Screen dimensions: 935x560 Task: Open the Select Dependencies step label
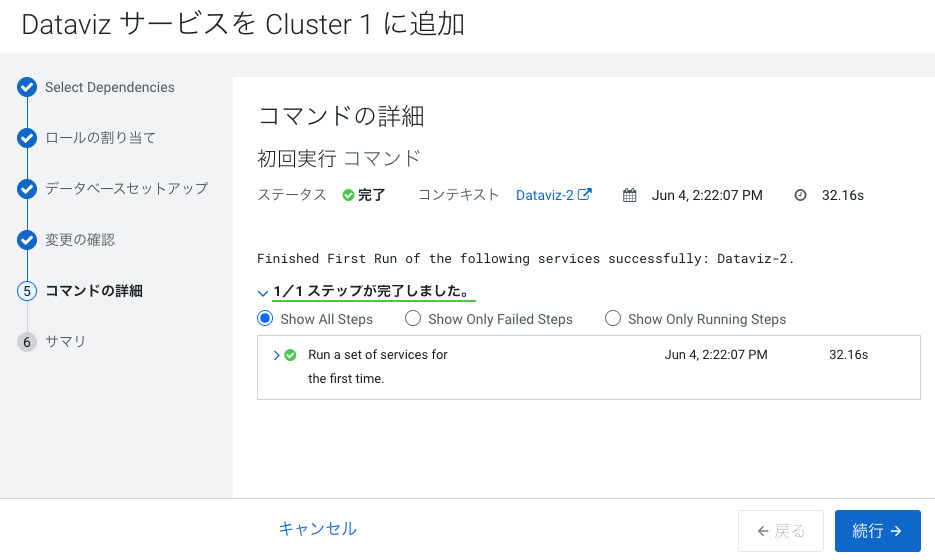[110, 87]
